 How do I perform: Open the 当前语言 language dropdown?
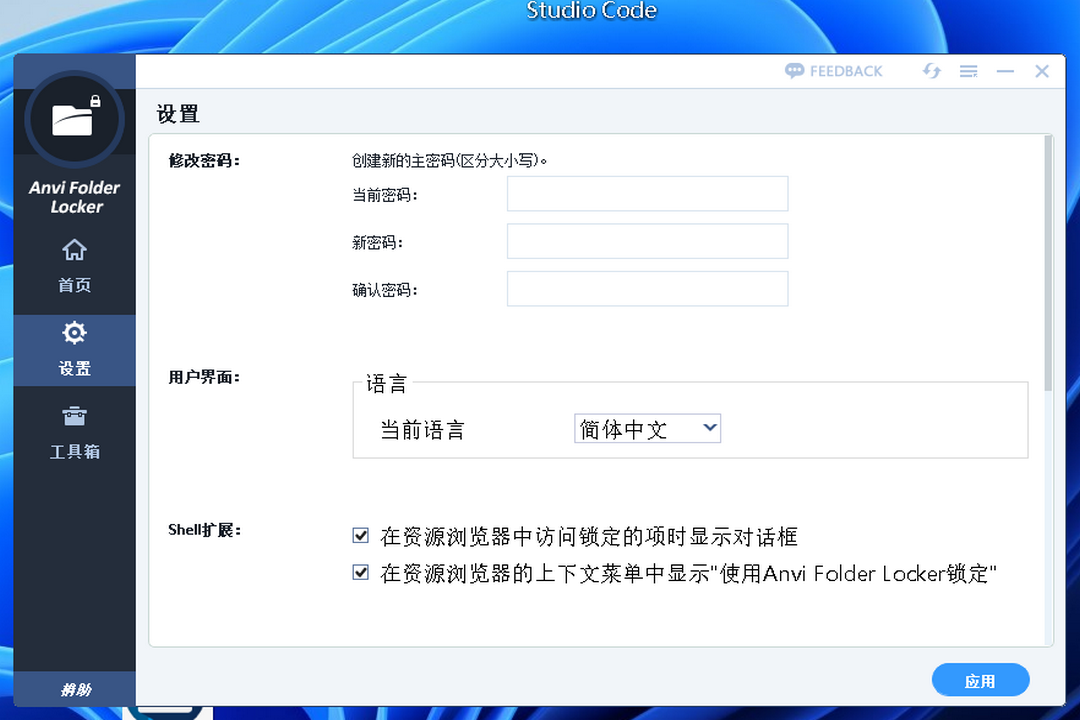646,427
